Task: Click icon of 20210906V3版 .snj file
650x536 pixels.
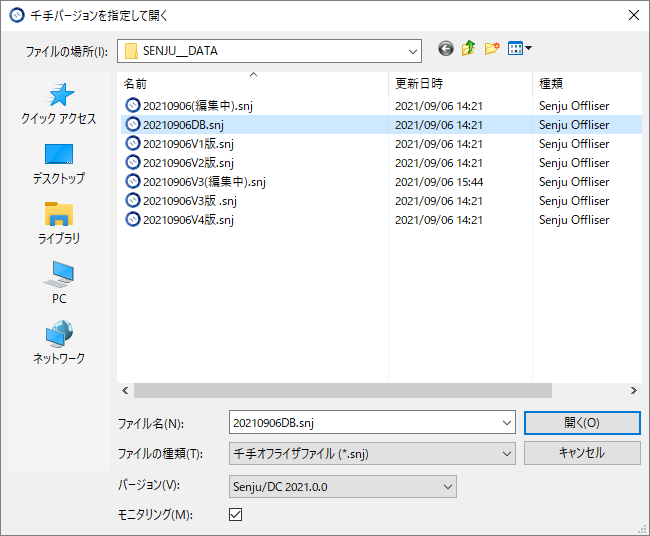Action: point(133,201)
